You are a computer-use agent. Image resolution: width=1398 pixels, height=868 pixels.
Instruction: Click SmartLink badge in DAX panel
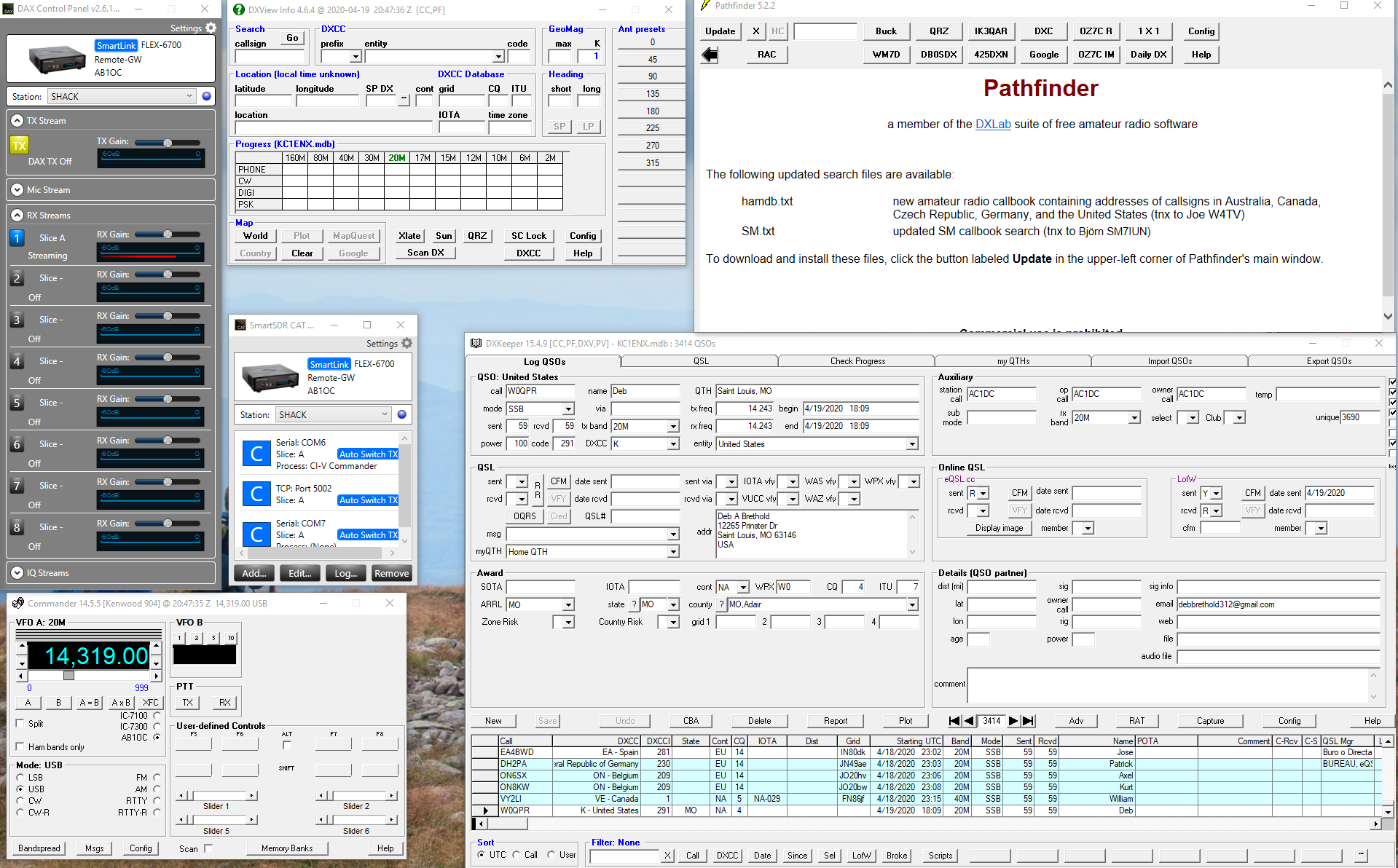pos(116,45)
